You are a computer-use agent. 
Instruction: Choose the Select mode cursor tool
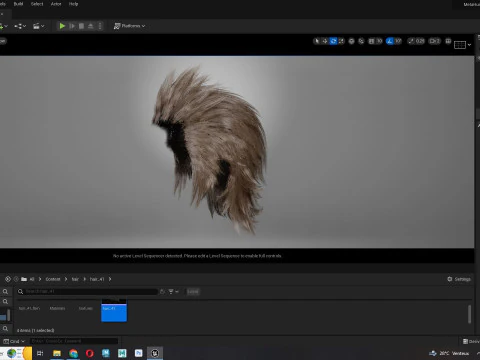pyautogui.click(x=317, y=41)
